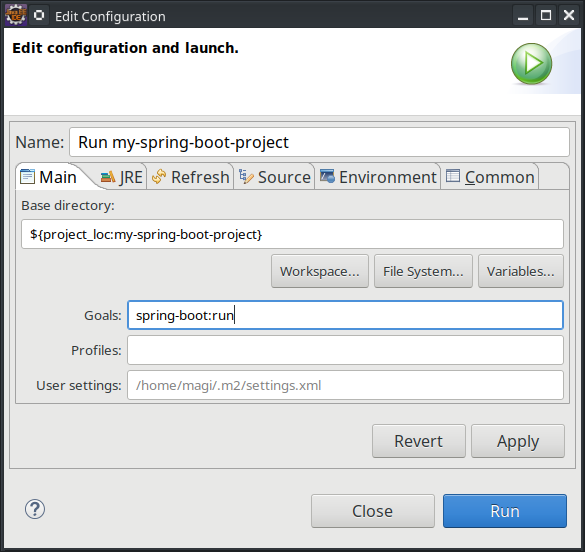585x552 pixels.
Task: Click the User settings field
Action: click(x=345, y=385)
